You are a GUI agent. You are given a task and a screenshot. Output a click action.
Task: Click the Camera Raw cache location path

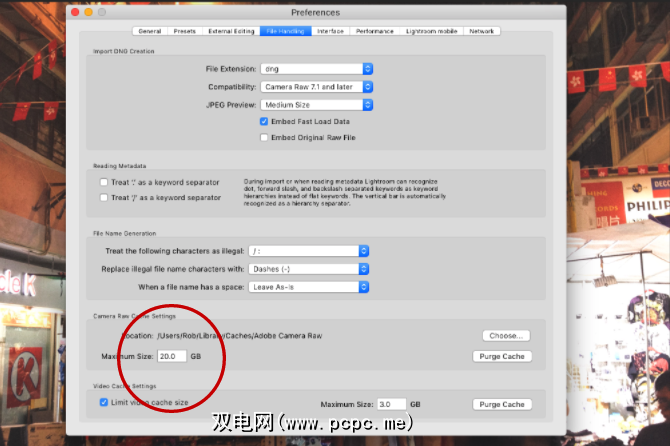(x=240, y=336)
